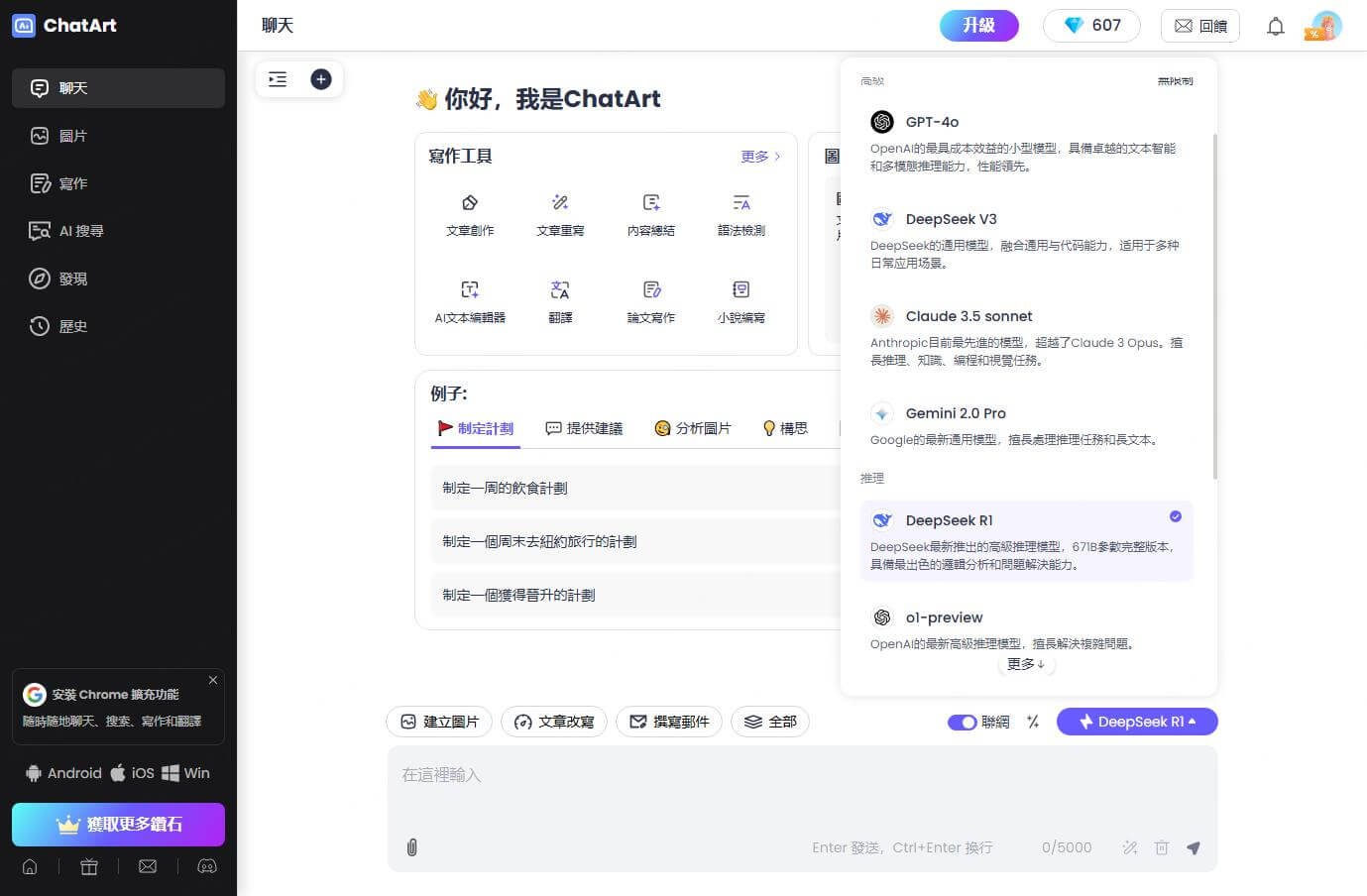Screen dimensions: 1367x896
Task: Close the Chrome extension promo
Action: pyautogui.click(x=213, y=680)
